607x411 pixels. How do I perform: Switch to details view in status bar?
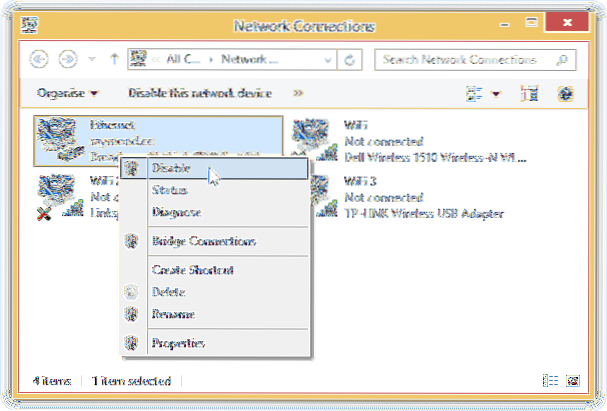(x=550, y=381)
